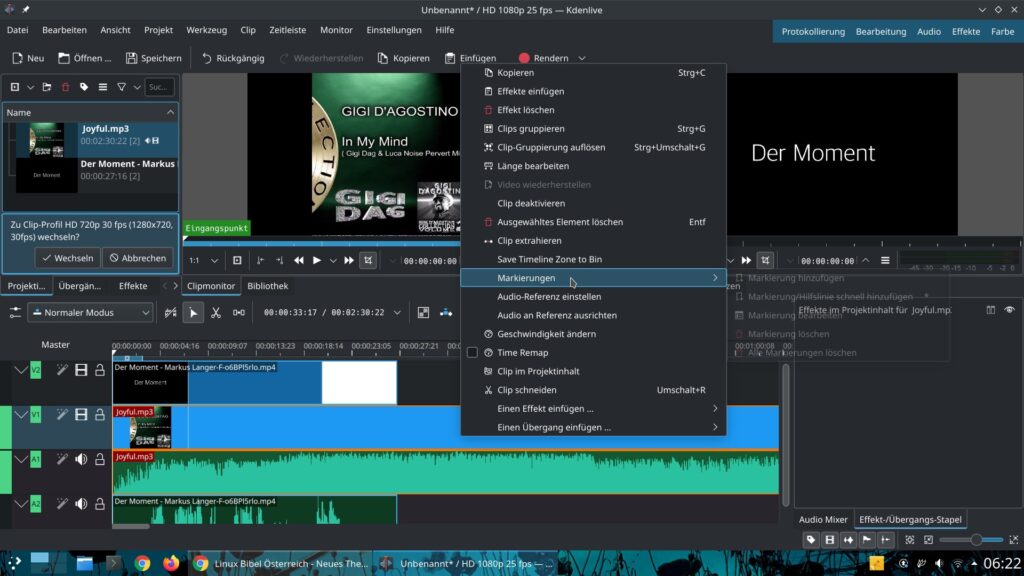Select the razor scissors tool
The height and width of the screenshot is (576, 1024).
coord(216,313)
